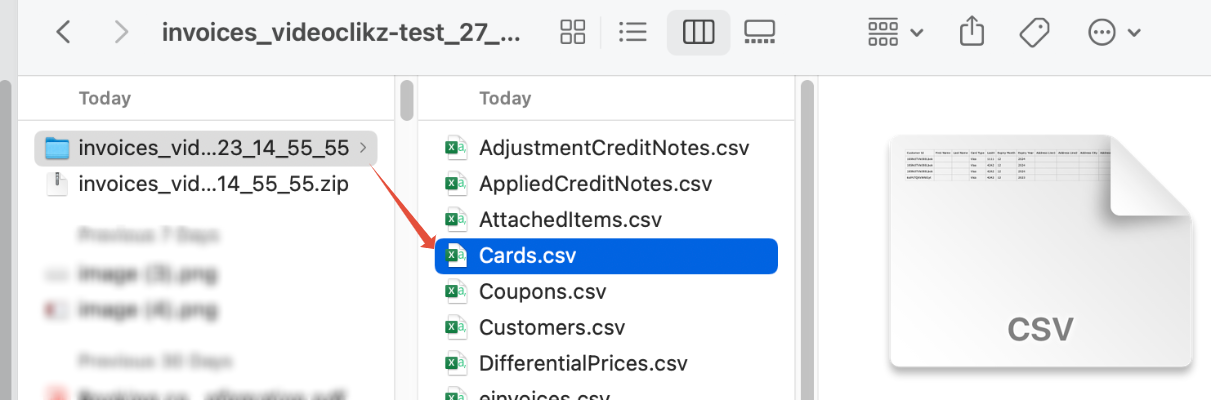
Task: Switch to column view
Action: [698, 32]
